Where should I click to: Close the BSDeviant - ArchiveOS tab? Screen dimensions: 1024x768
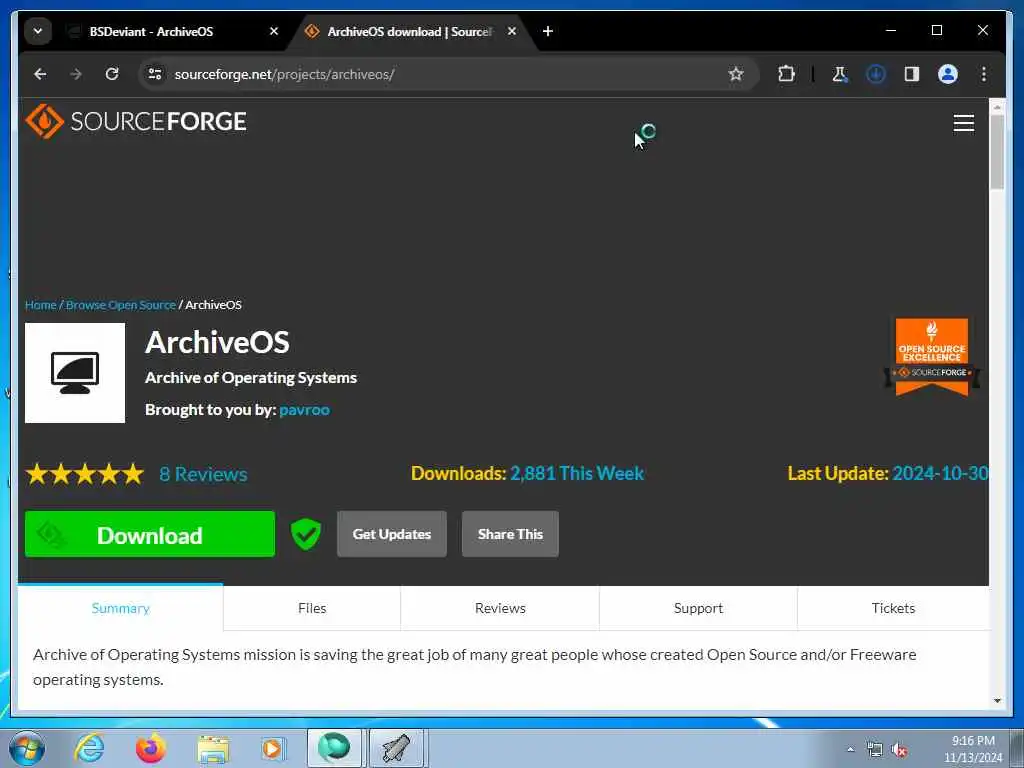274,31
